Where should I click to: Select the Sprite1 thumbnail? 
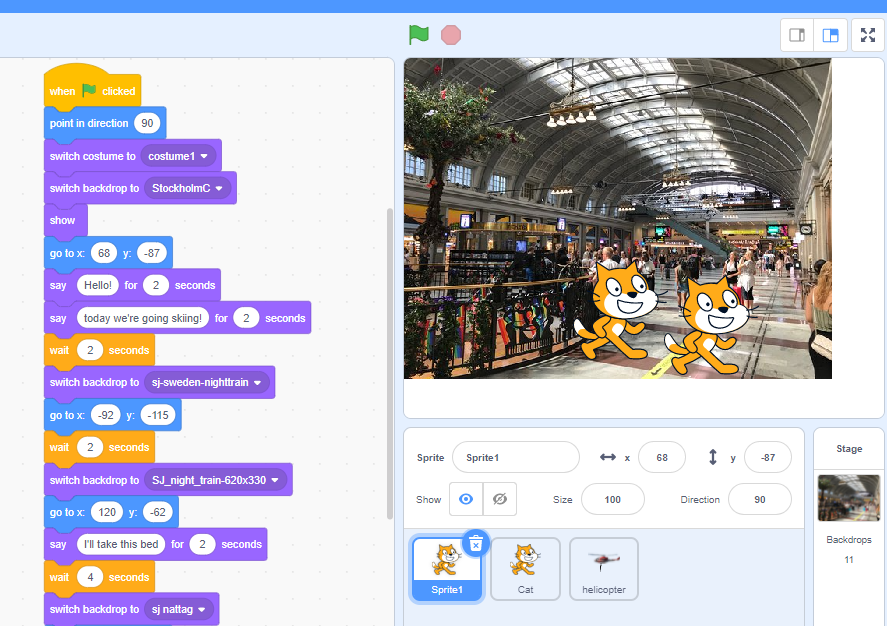pyautogui.click(x=447, y=568)
